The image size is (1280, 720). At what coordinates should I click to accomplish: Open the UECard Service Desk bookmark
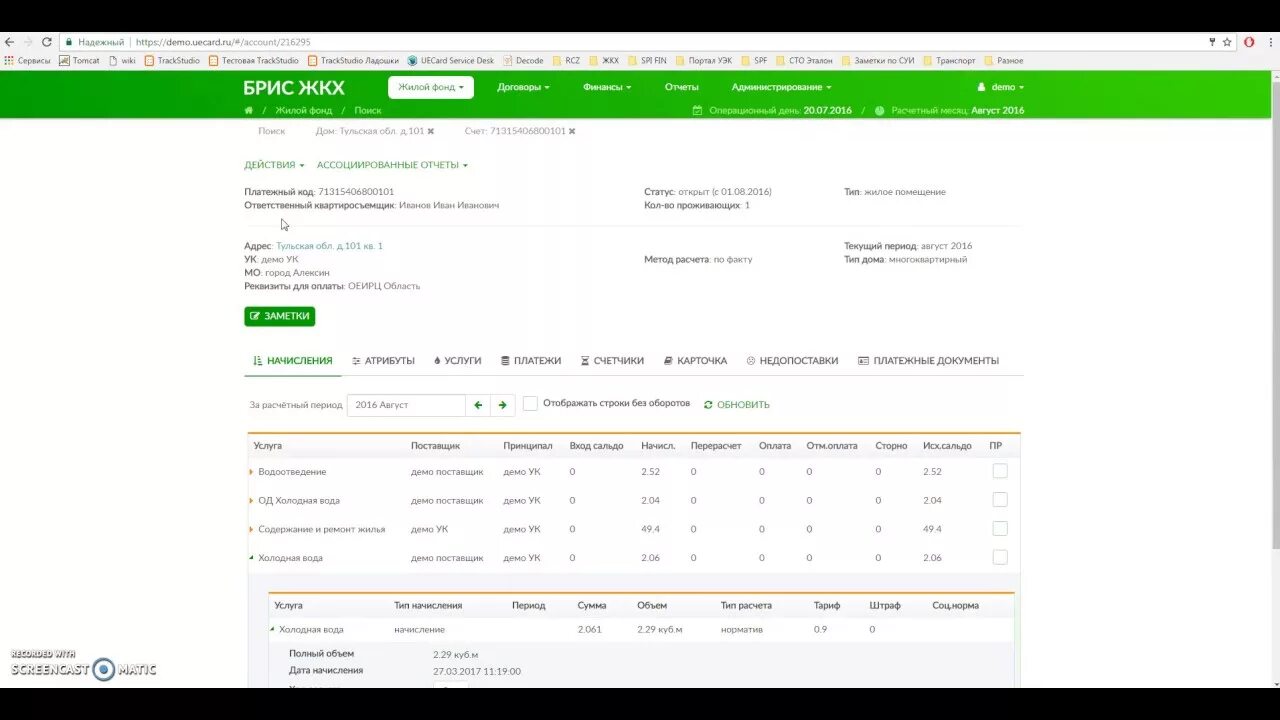coord(451,60)
